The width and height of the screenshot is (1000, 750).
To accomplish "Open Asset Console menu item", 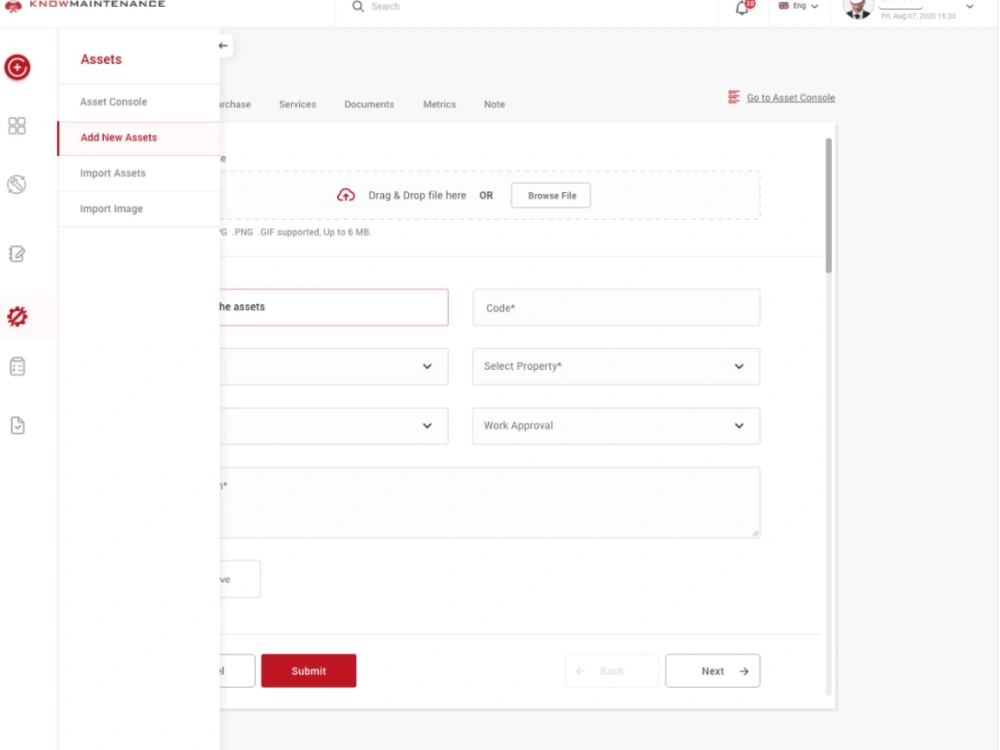I will 139,102.
